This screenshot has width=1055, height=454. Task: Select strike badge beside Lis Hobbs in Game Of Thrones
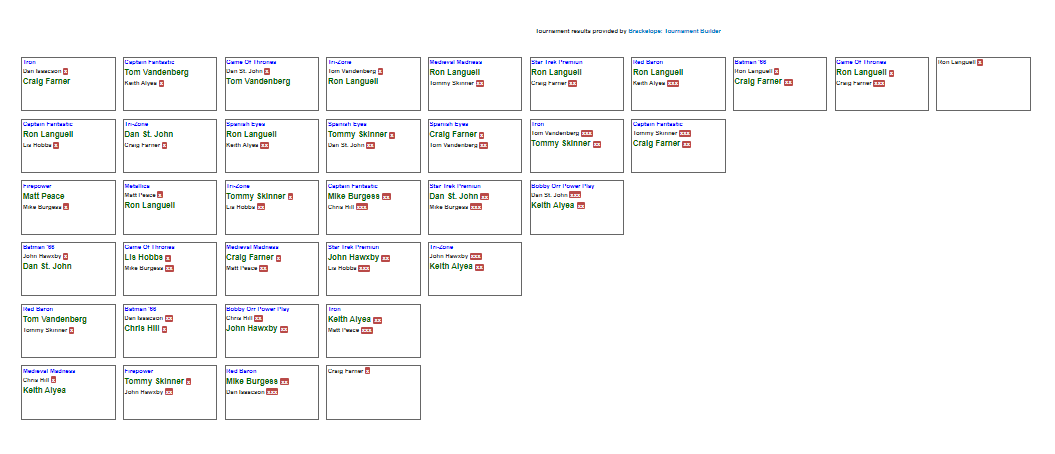point(168,258)
